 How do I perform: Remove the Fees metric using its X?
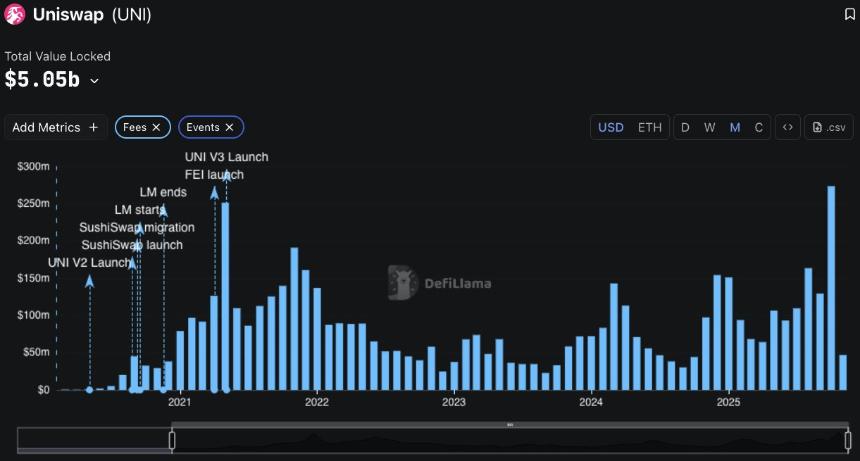click(x=156, y=127)
